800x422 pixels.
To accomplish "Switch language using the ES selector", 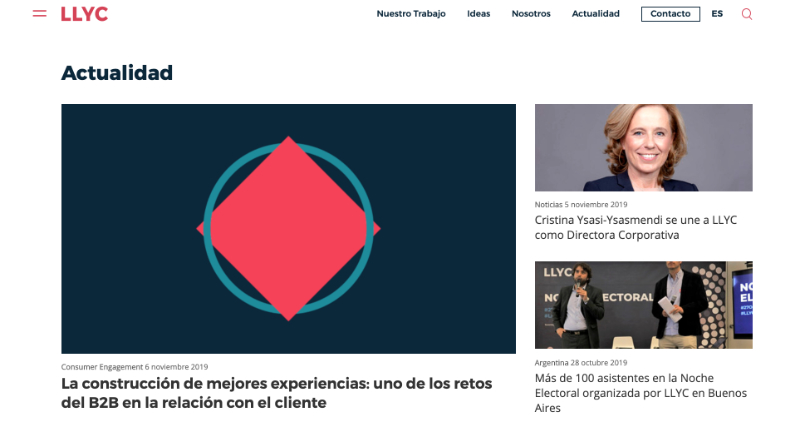I will point(717,14).
